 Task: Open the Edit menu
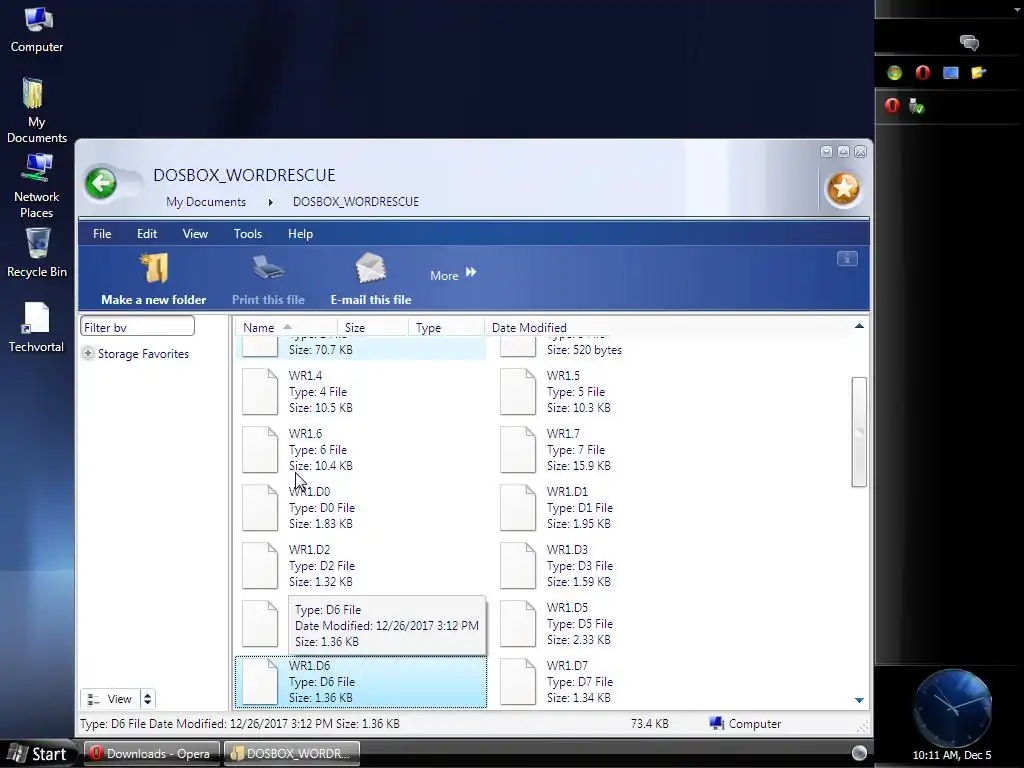tap(147, 234)
